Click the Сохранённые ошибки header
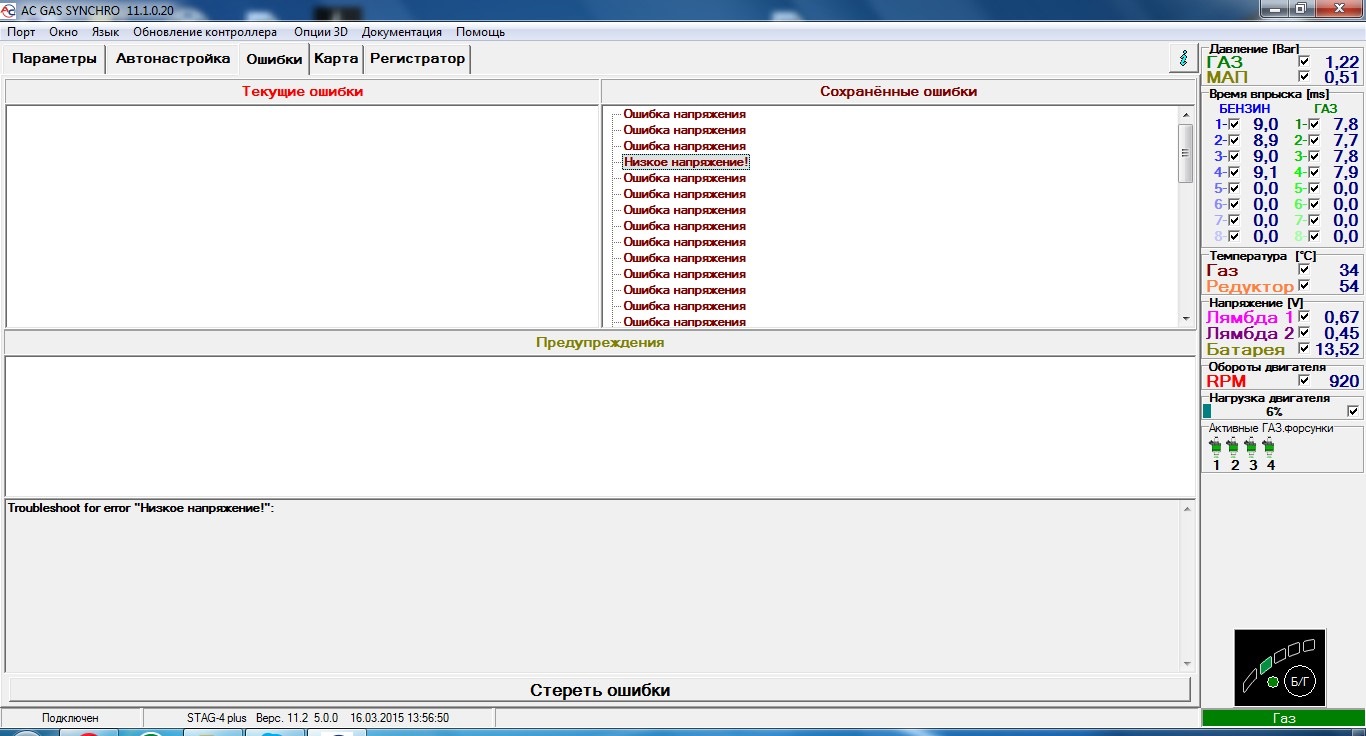The width and height of the screenshot is (1366, 736). tap(898, 92)
